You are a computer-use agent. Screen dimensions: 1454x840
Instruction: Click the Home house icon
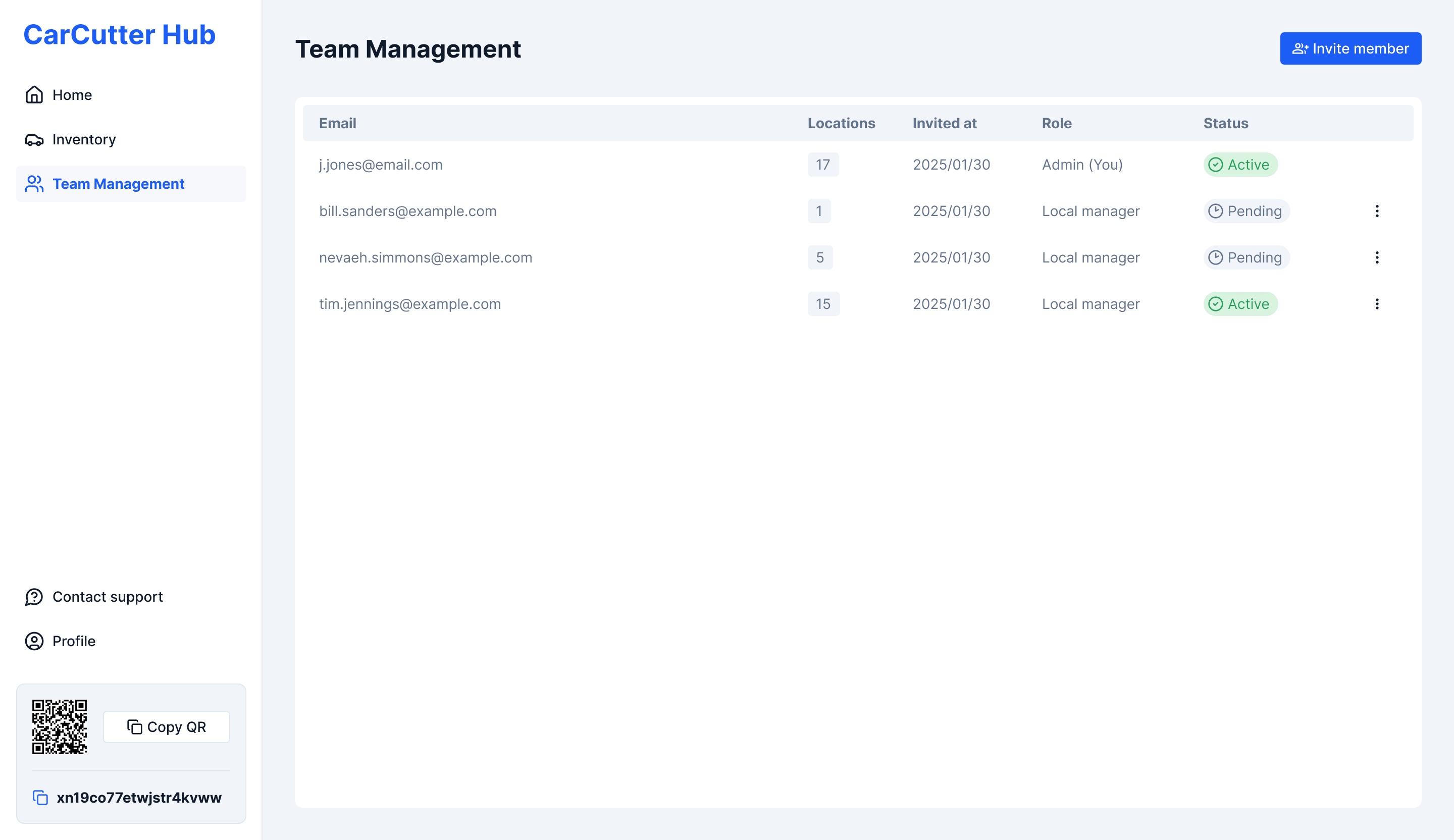click(34, 94)
